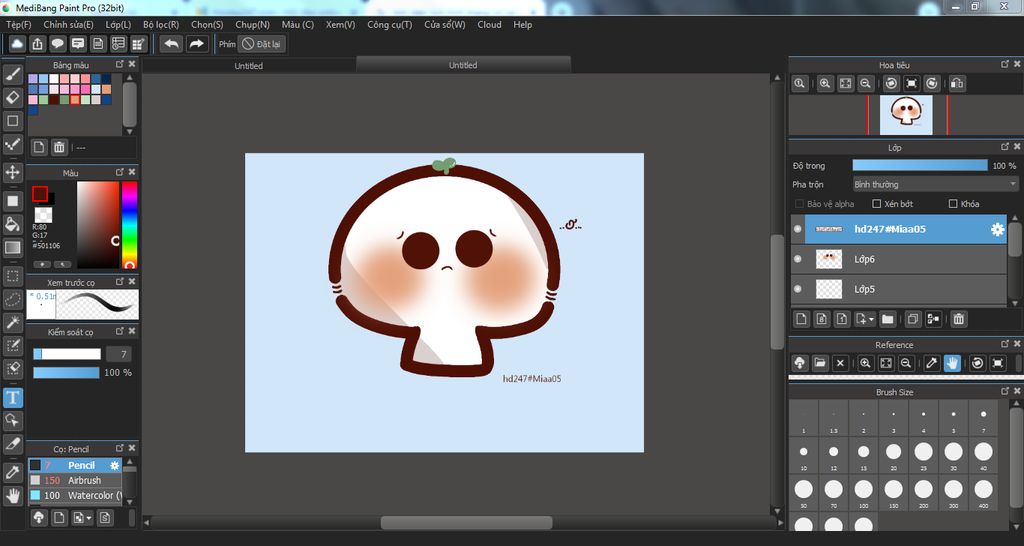The height and width of the screenshot is (546, 1024).
Task: Click the canvas horizontal scrollbar
Action: coord(466,522)
